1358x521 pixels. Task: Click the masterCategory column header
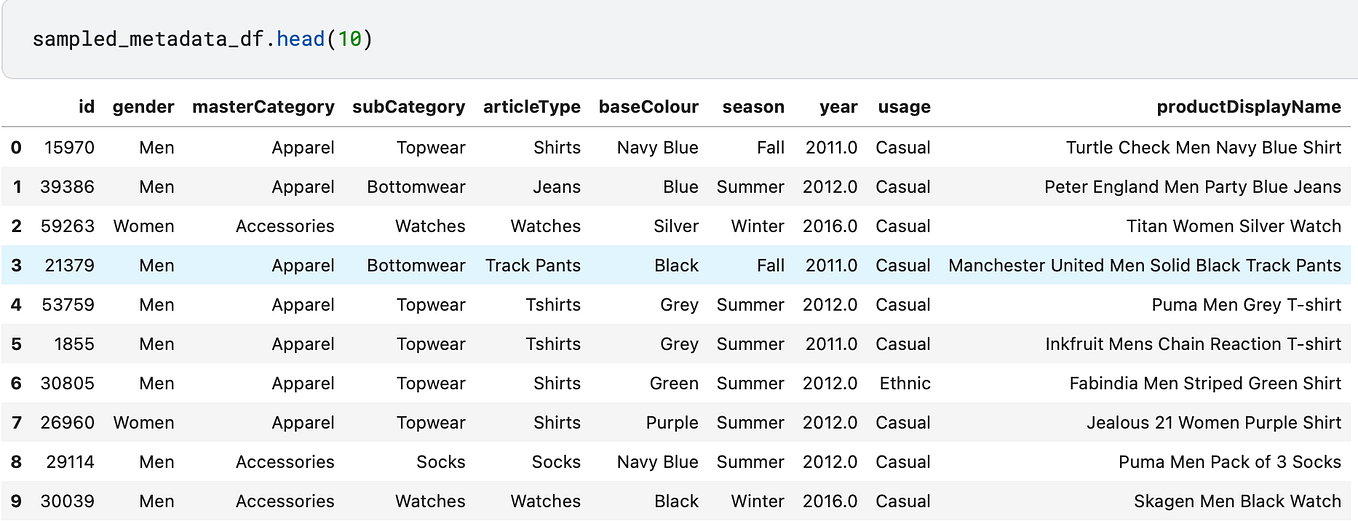click(x=263, y=107)
